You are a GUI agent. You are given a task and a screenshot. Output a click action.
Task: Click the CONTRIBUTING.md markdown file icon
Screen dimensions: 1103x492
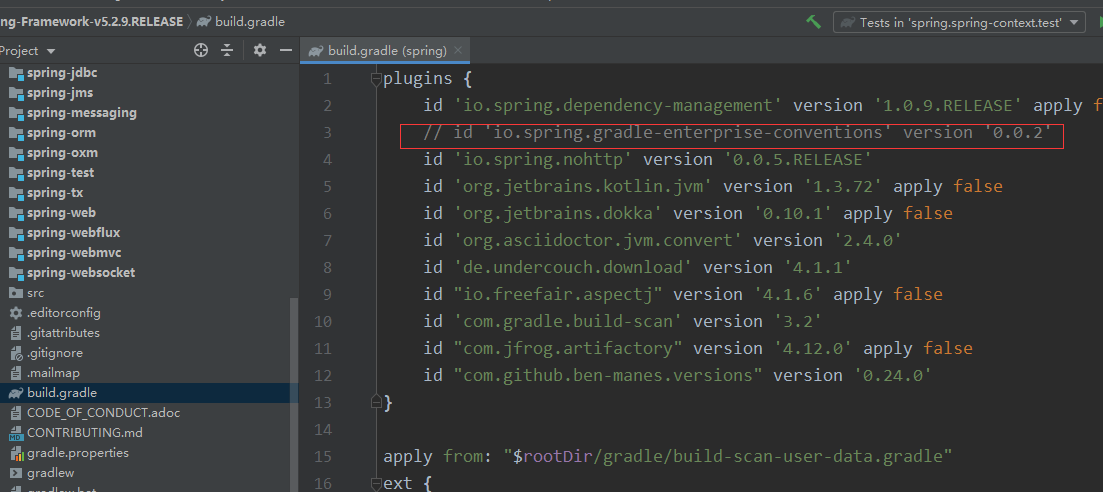coord(15,433)
